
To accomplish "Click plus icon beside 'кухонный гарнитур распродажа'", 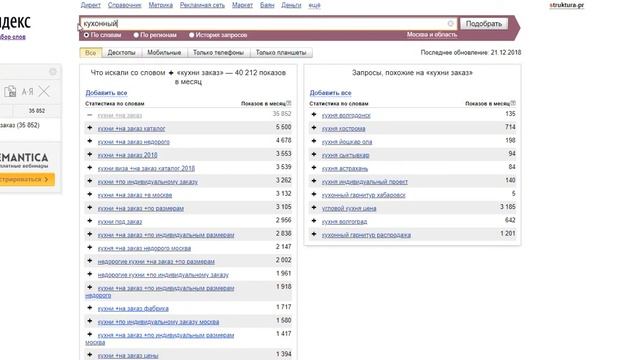I will (314, 234).
